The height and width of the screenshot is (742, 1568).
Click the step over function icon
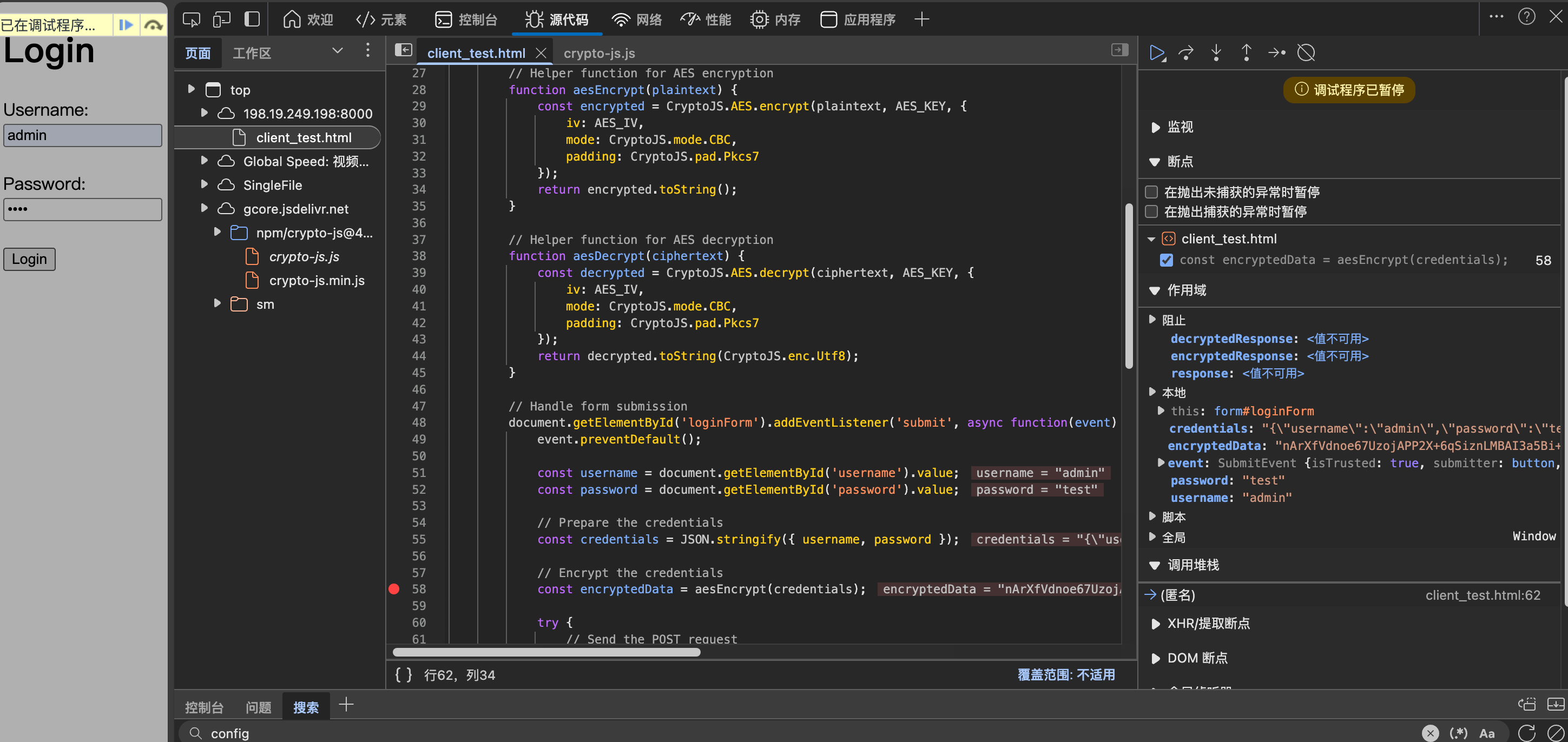[x=1186, y=53]
